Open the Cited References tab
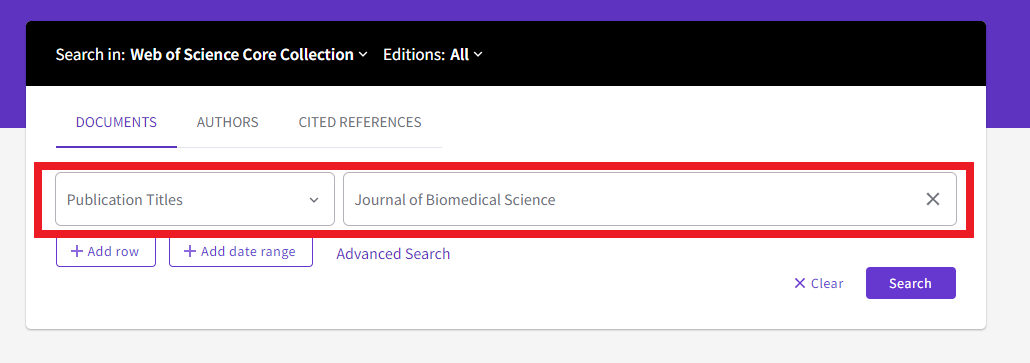Screen dimensions: 1030x363 pos(360,122)
